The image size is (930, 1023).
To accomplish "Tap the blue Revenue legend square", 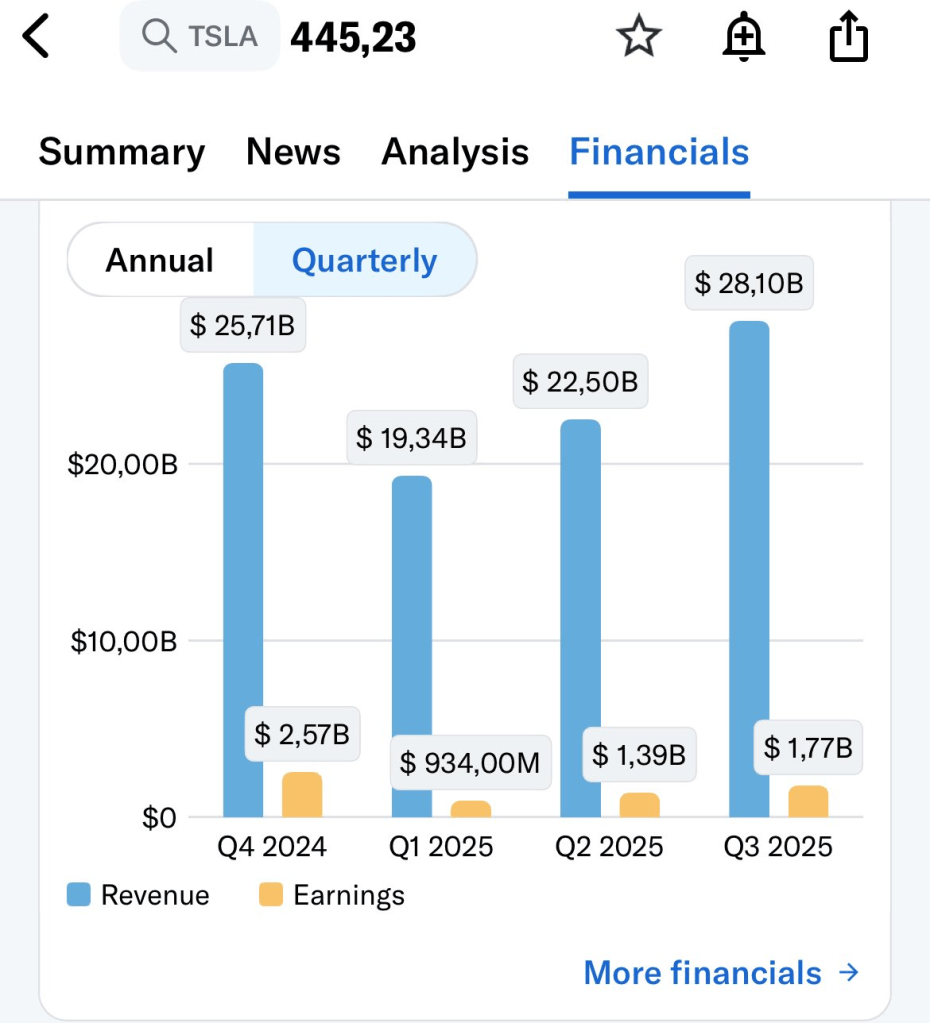I will (x=79, y=894).
